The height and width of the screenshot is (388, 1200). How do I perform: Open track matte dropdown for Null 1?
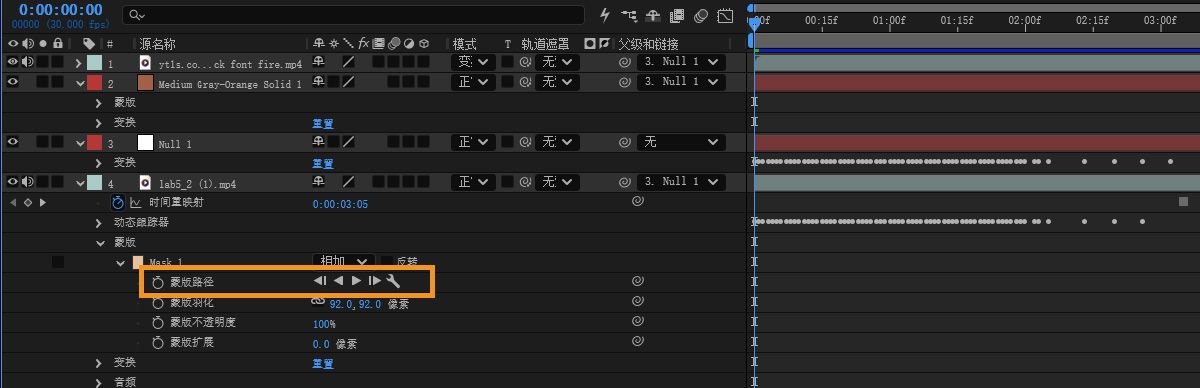click(557, 142)
